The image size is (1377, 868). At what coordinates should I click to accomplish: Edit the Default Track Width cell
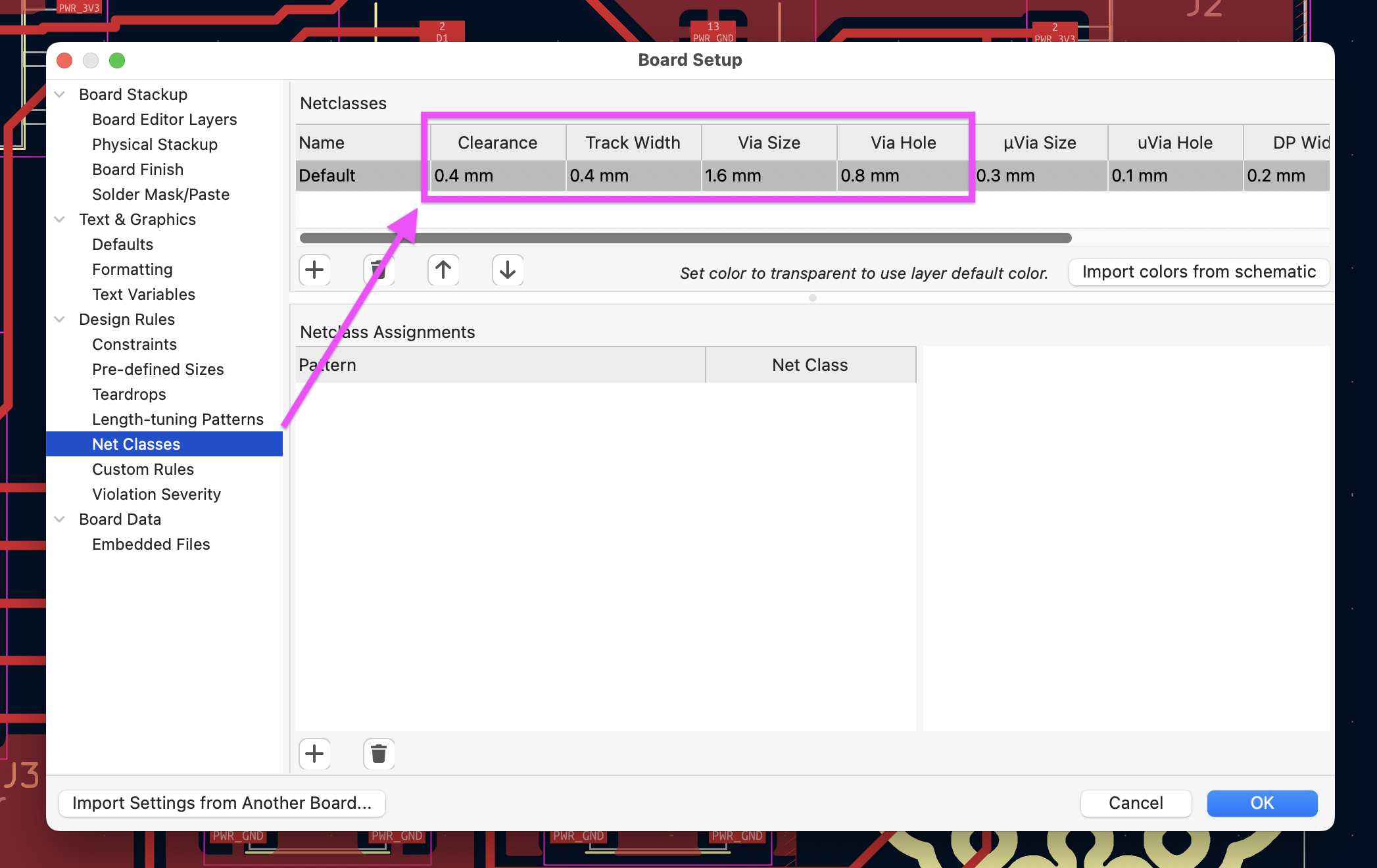(x=633, y=176)
